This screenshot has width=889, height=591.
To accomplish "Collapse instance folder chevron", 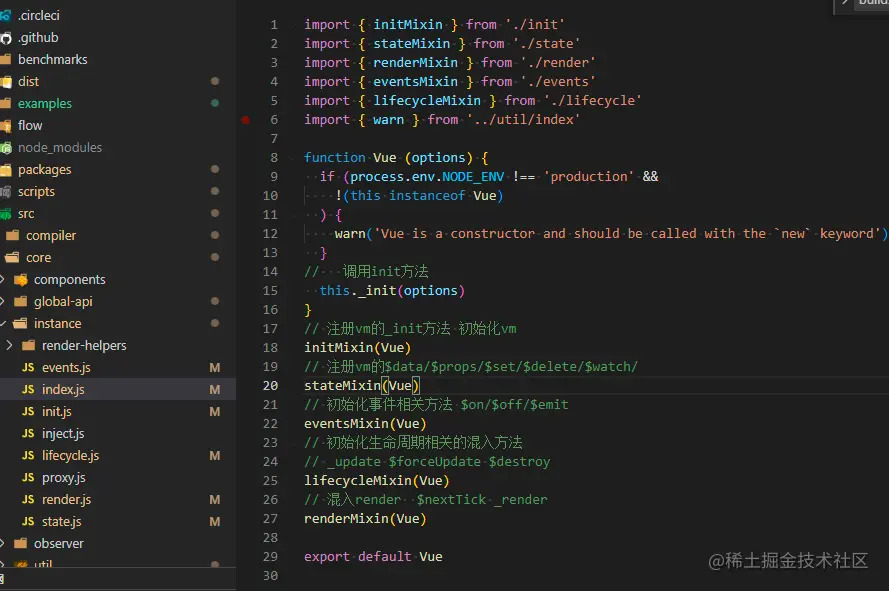I will pos(2,323).
